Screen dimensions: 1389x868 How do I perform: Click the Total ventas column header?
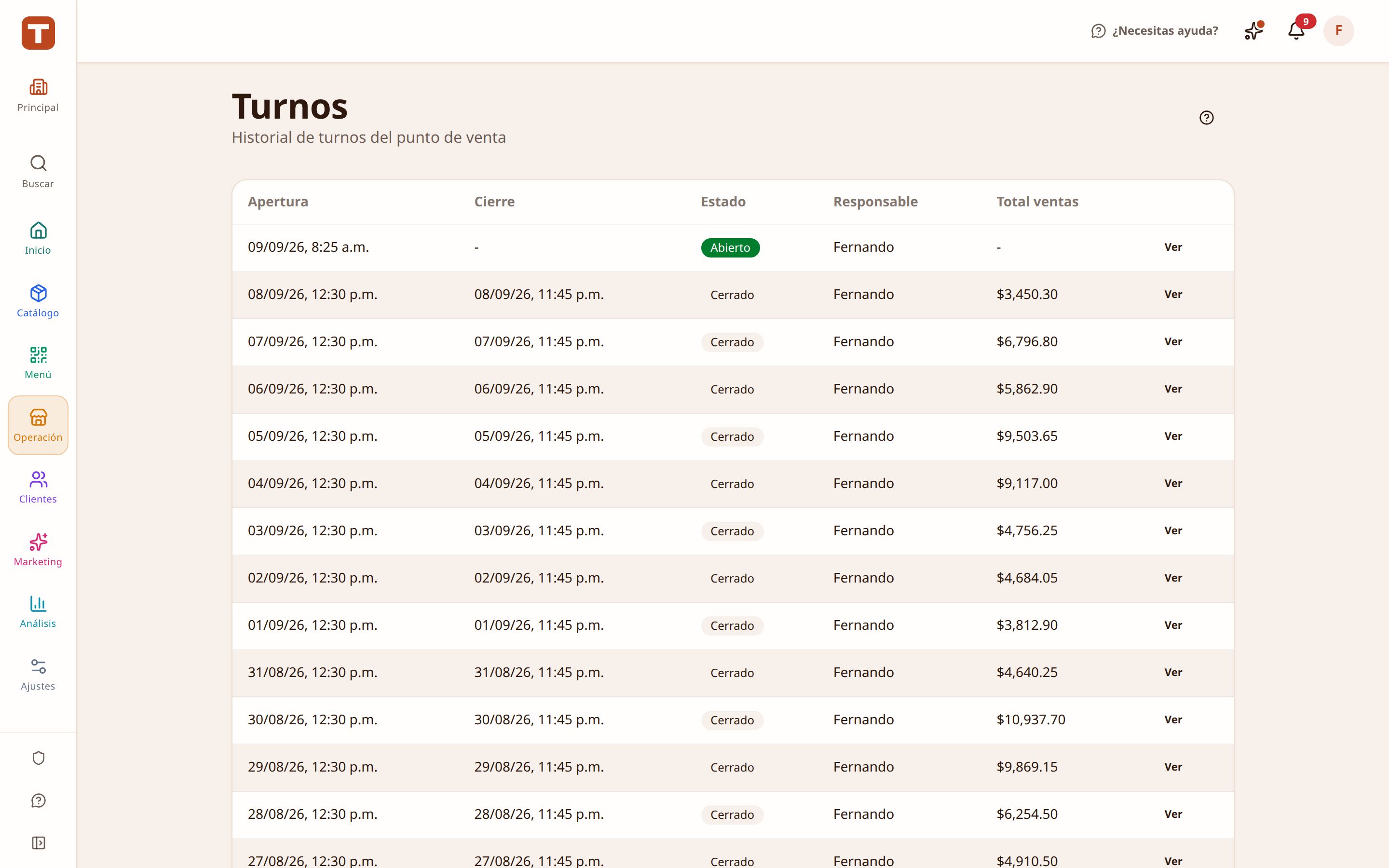click(x=1037, y=202)
